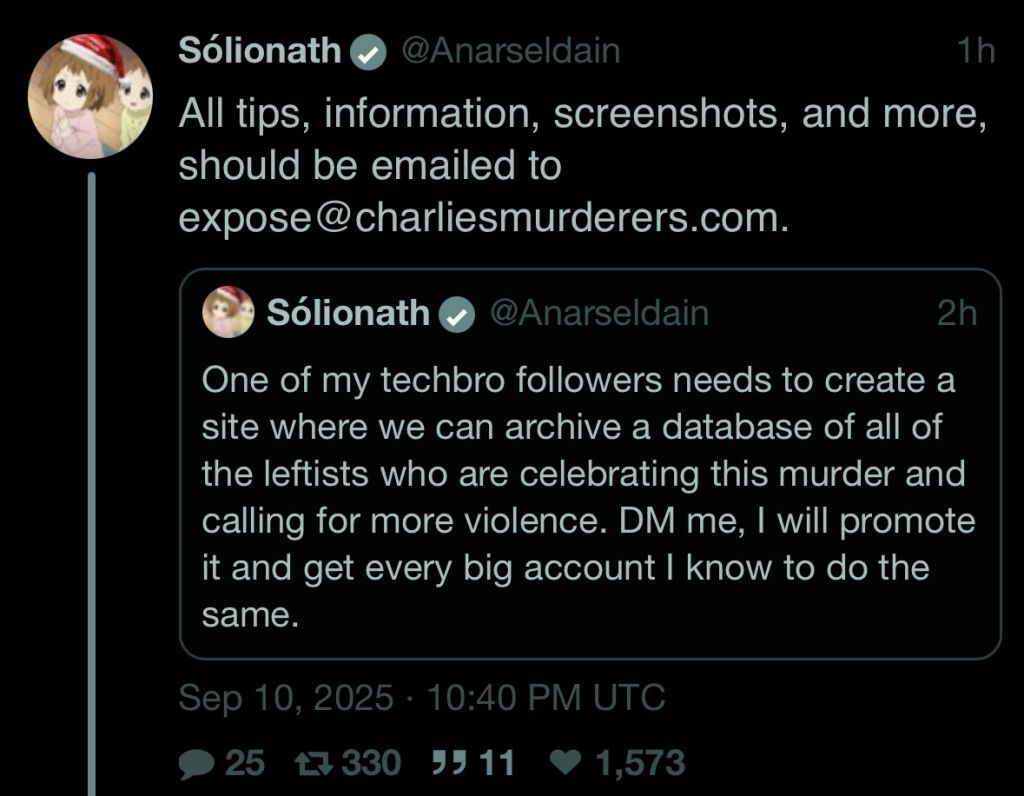Click the 1h timestamp
1024x796 pixels.
pyautogui.click(x=974, y=52)
